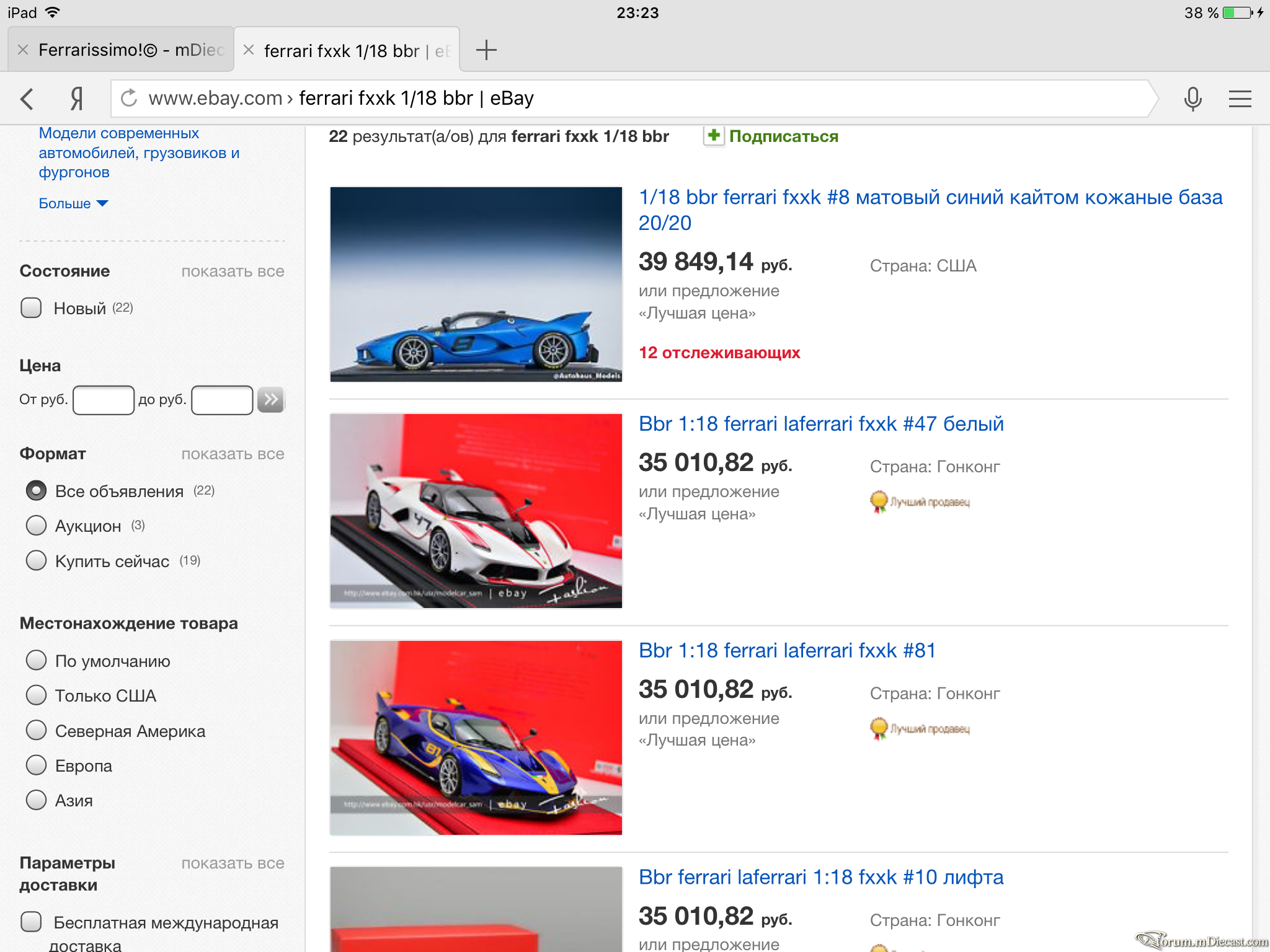Select Купить сейчас radio button
This screenshot has height=952, width=1270.
point(37,560)
